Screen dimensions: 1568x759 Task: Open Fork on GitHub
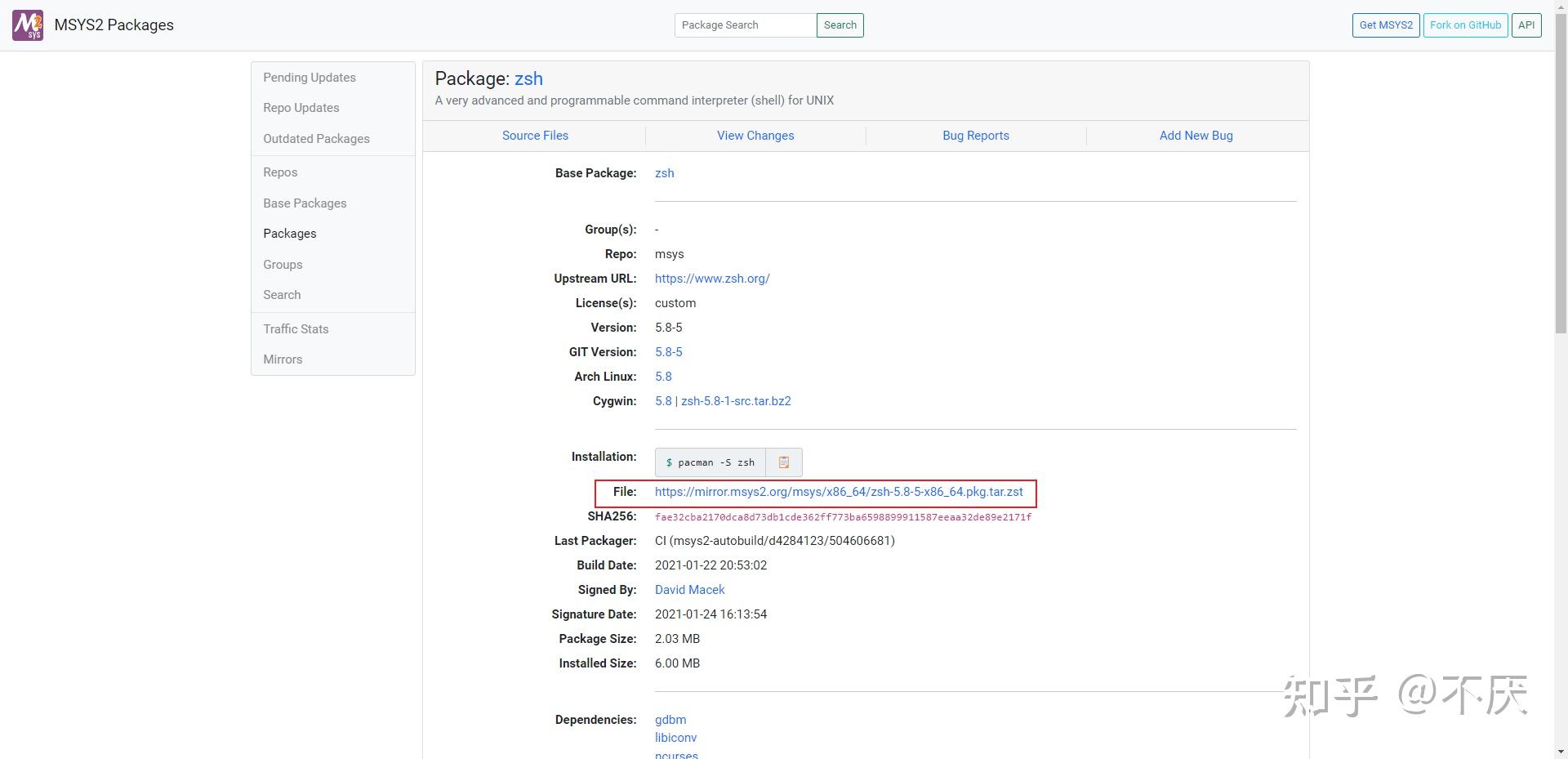click(1465, 25)
